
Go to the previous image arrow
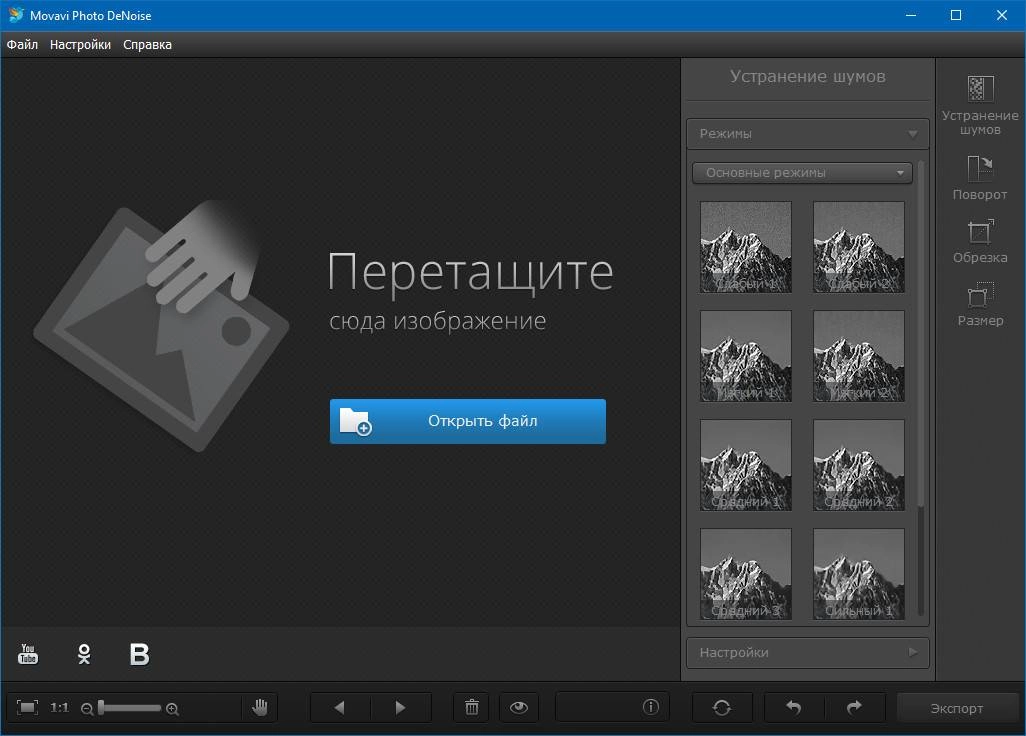tap(340, 707)
